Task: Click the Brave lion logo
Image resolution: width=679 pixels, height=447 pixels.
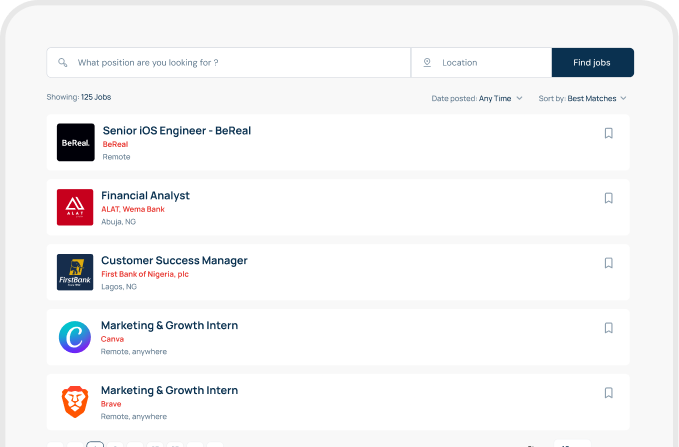Action: [75, 402]
